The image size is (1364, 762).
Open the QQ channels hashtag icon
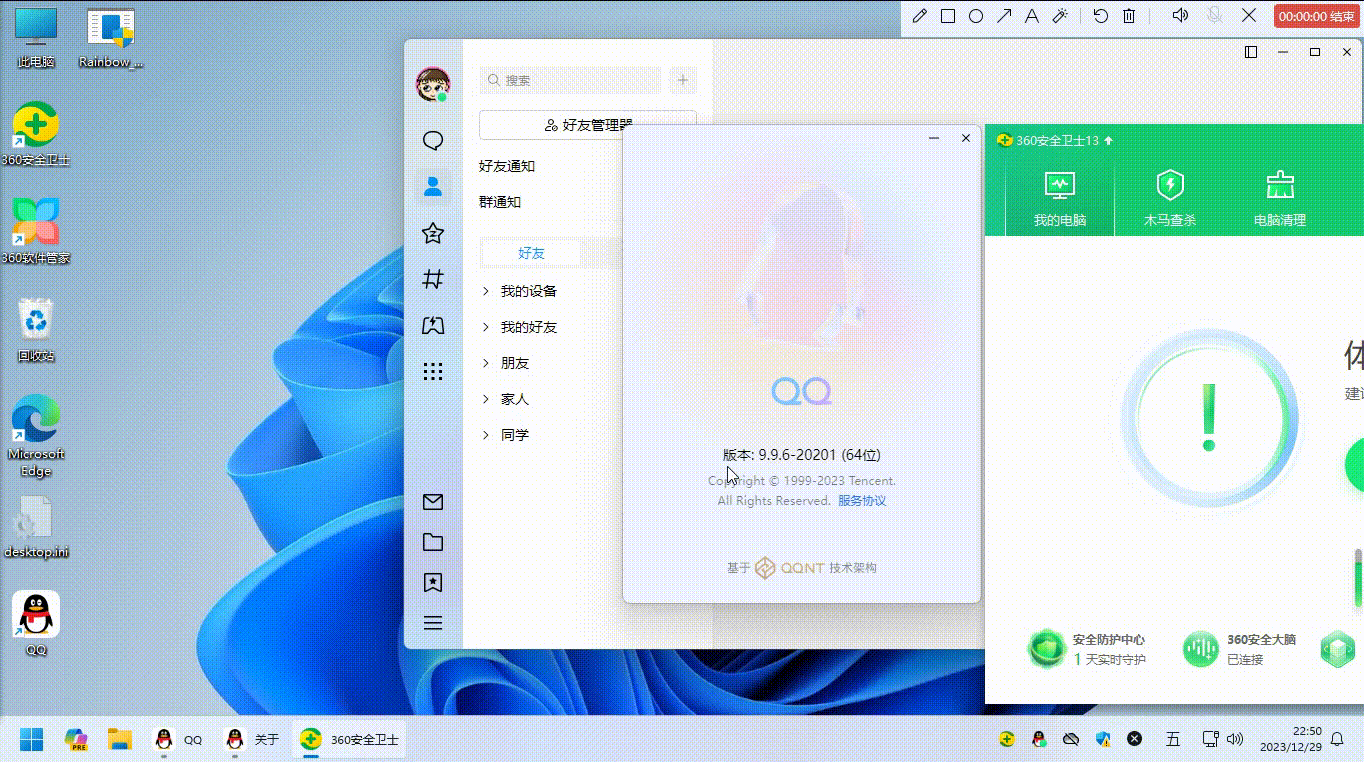coord(433,280)
